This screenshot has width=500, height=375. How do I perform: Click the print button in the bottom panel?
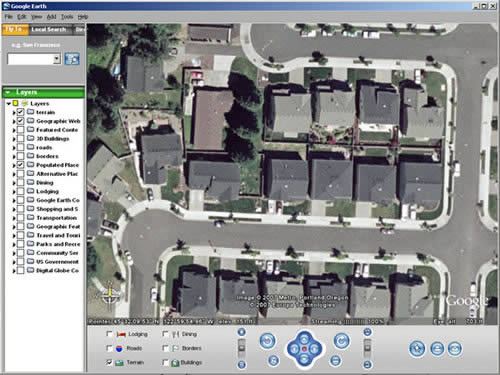(437, 349)
